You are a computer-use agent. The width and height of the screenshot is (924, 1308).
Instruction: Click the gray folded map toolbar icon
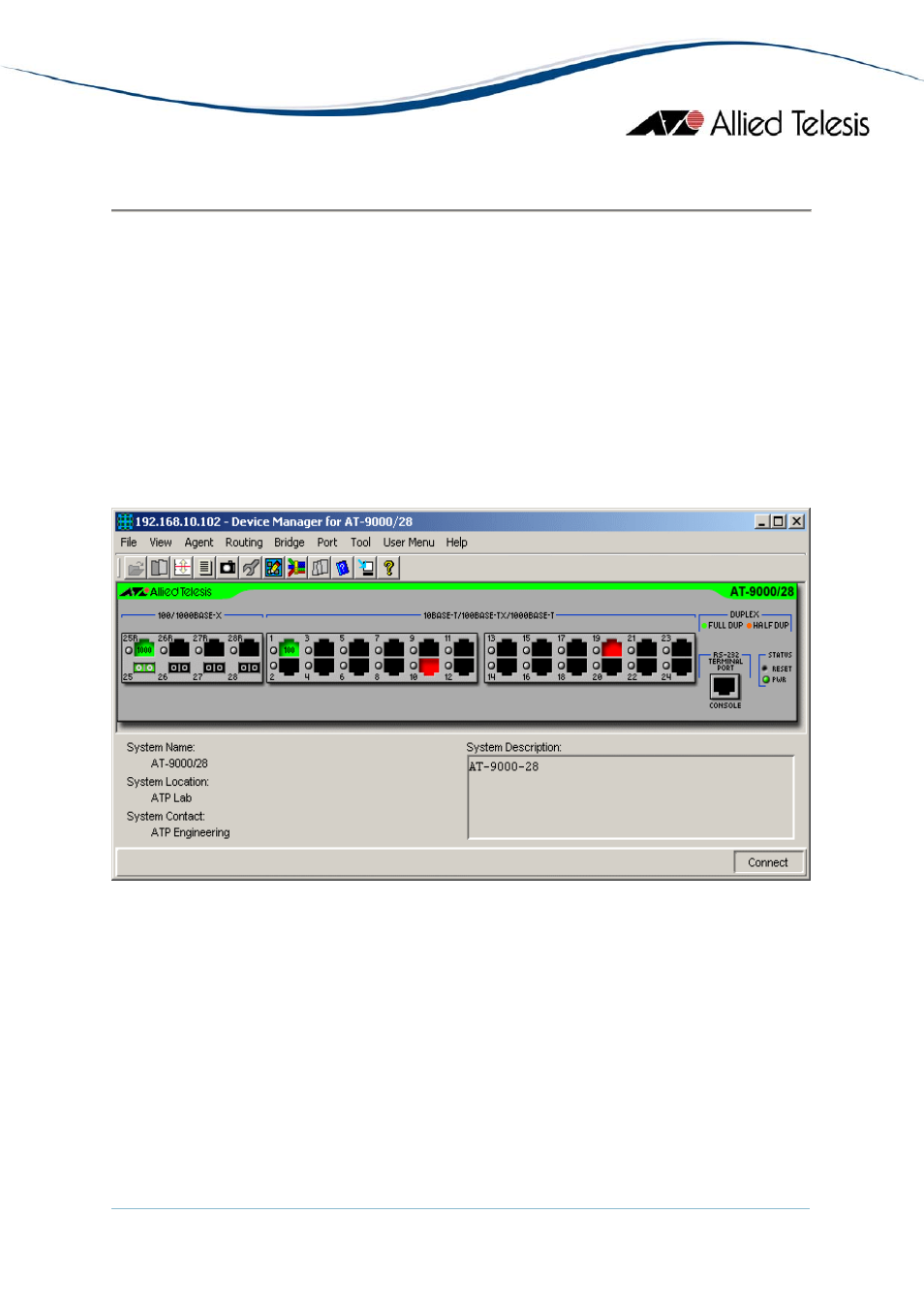(x=320, y=568)
